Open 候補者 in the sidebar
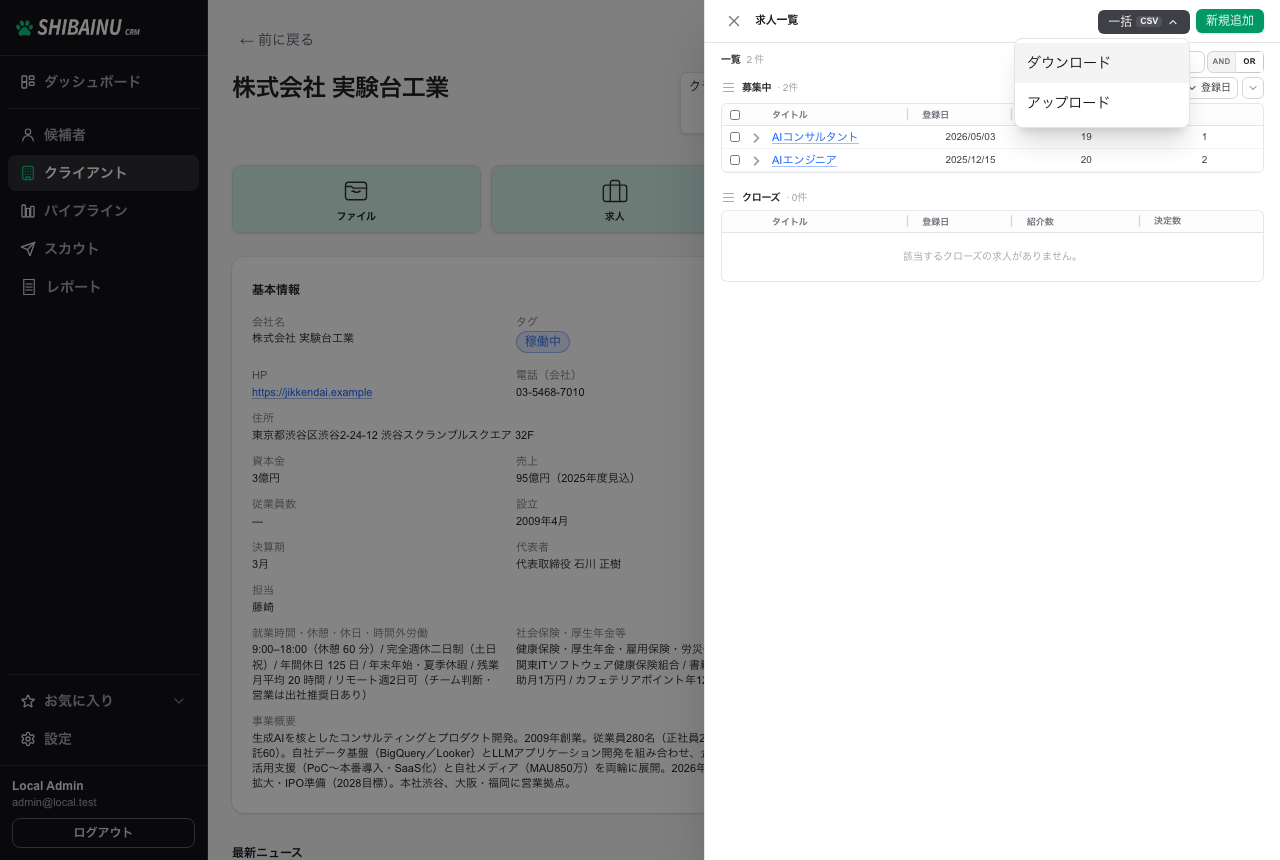Screen dimensions: 1280x860 104,135
